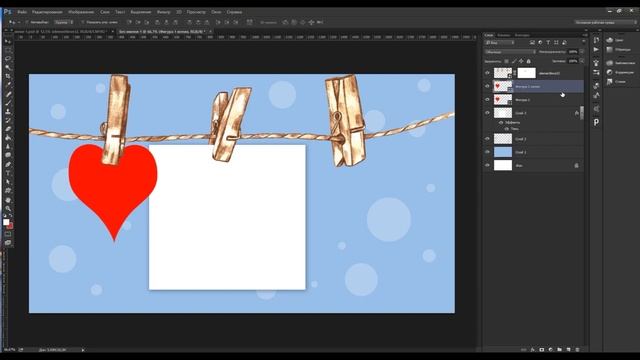The image size is (640, 360).
Task: Select the Eraser tool
Action: click(8, 129)
